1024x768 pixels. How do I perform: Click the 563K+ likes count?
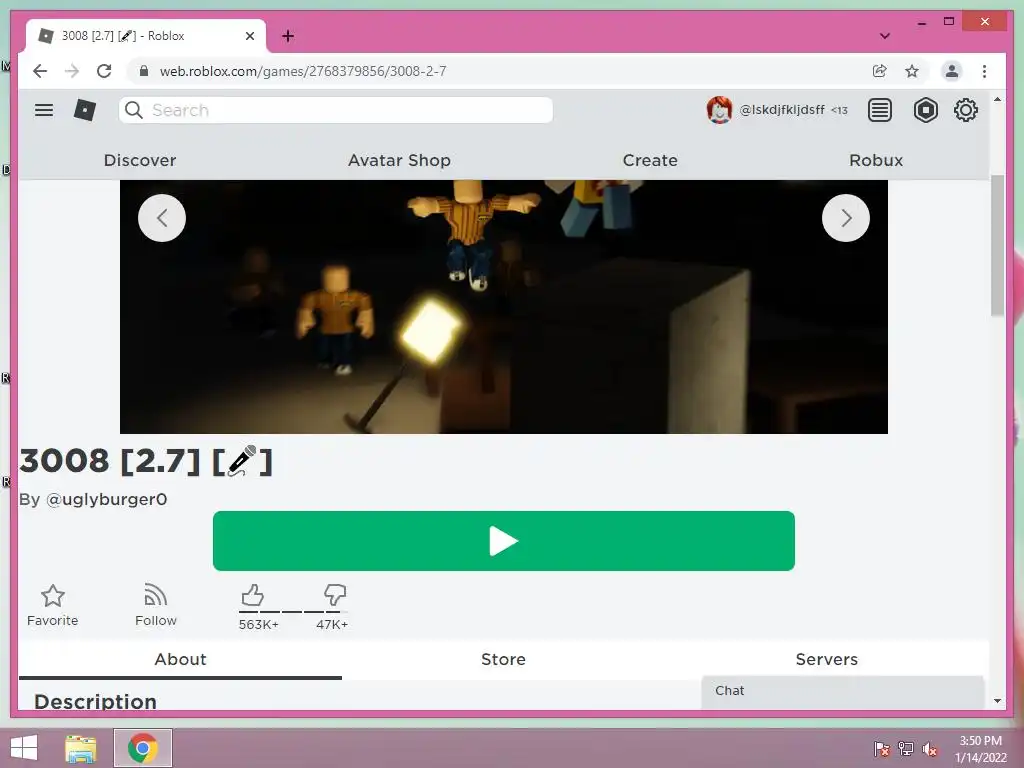pos(259,624)
